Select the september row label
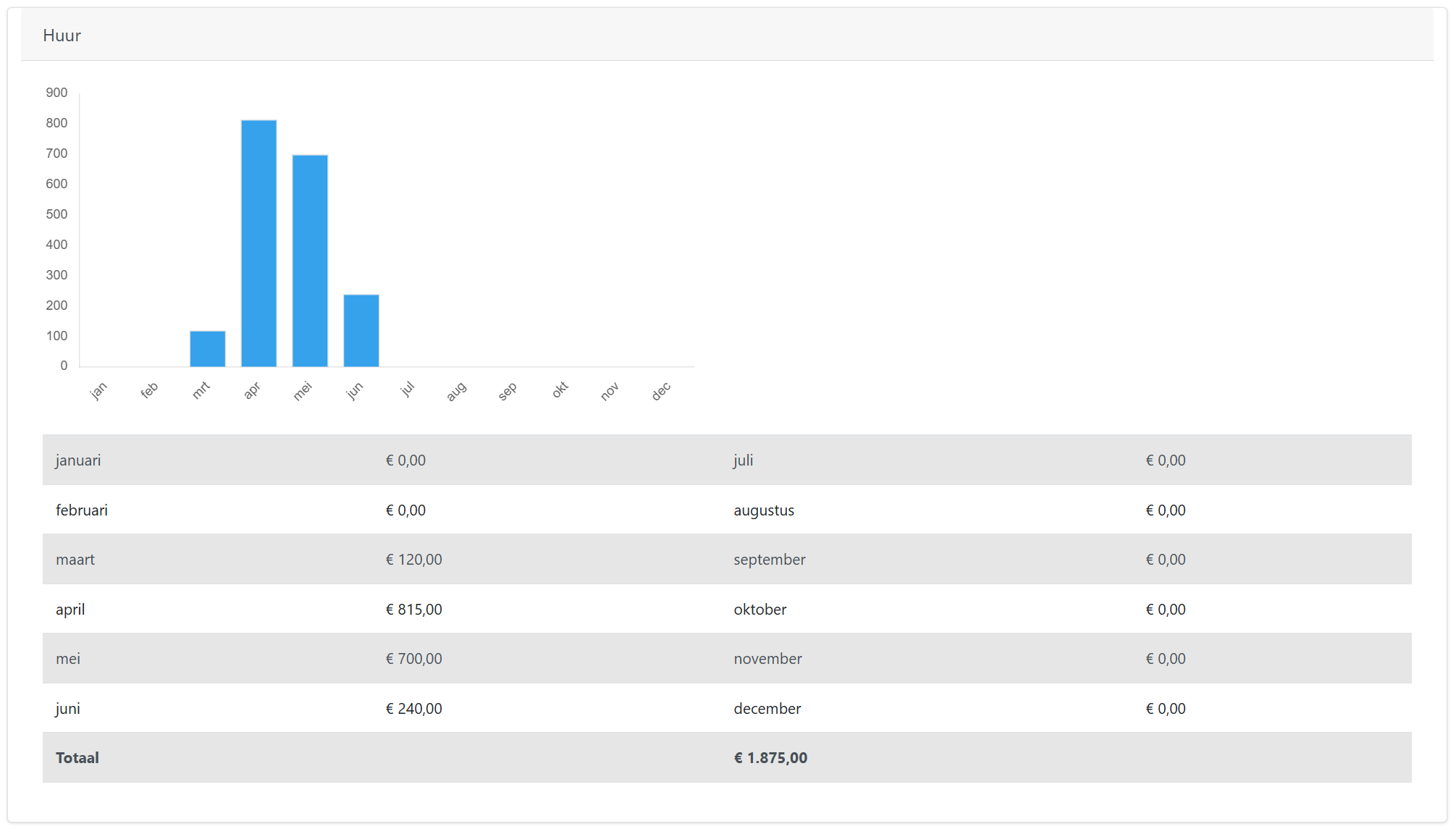The width and height of the screenshot is (1456, 829). point(769,560)
